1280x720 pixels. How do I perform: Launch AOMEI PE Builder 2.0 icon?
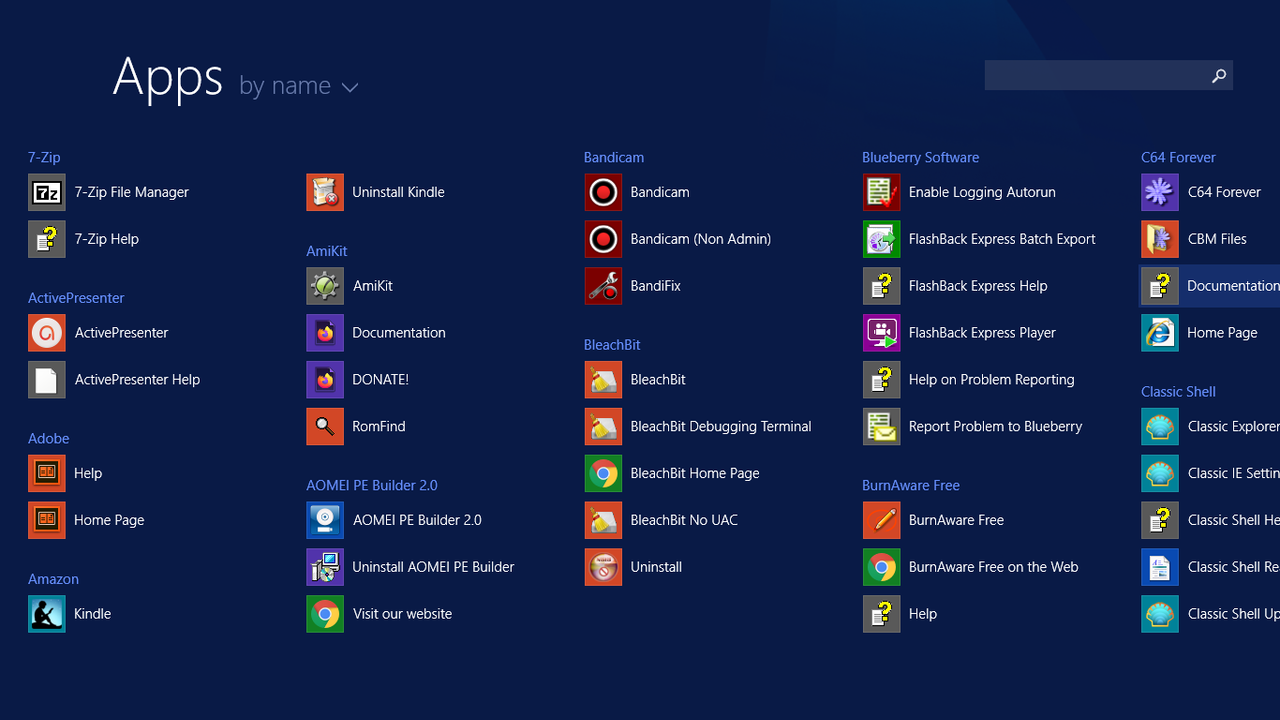click(x=325, y=520)
